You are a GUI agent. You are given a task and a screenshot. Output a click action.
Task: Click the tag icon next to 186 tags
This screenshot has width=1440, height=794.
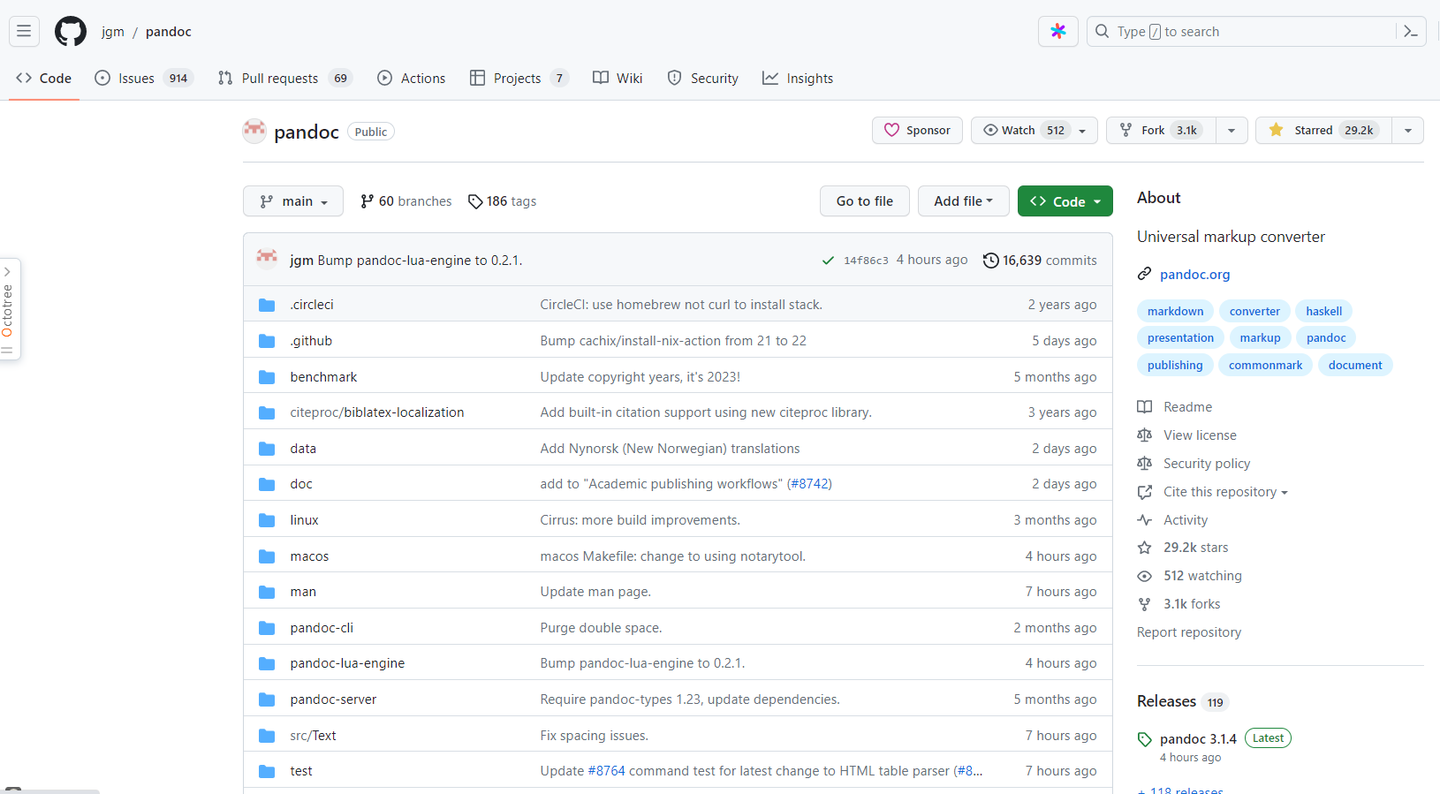pyautogui.click(x=475, y=201)
